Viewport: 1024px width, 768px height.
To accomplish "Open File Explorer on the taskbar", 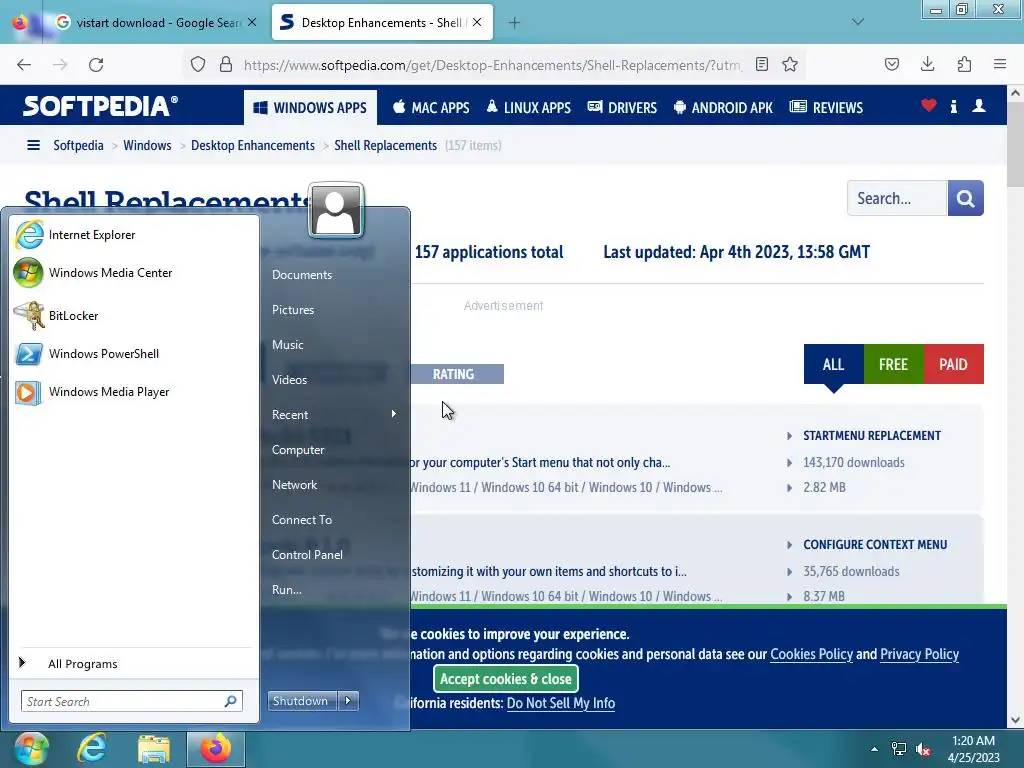I will tap(153, 749).
